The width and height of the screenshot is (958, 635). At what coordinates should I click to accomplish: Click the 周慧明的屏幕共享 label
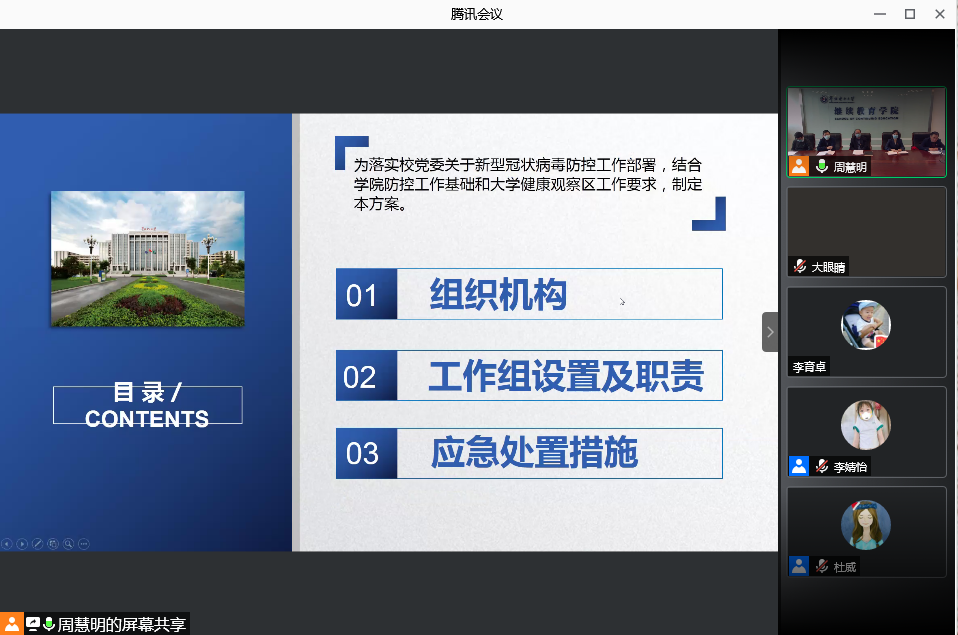tap(121, 625)
